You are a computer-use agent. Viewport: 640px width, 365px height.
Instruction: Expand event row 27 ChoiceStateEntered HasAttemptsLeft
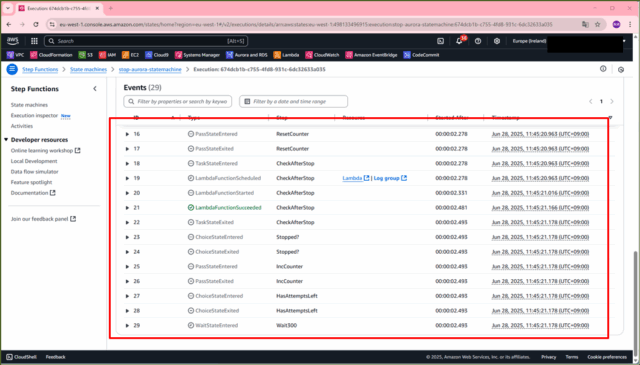[x=127, y=296]
